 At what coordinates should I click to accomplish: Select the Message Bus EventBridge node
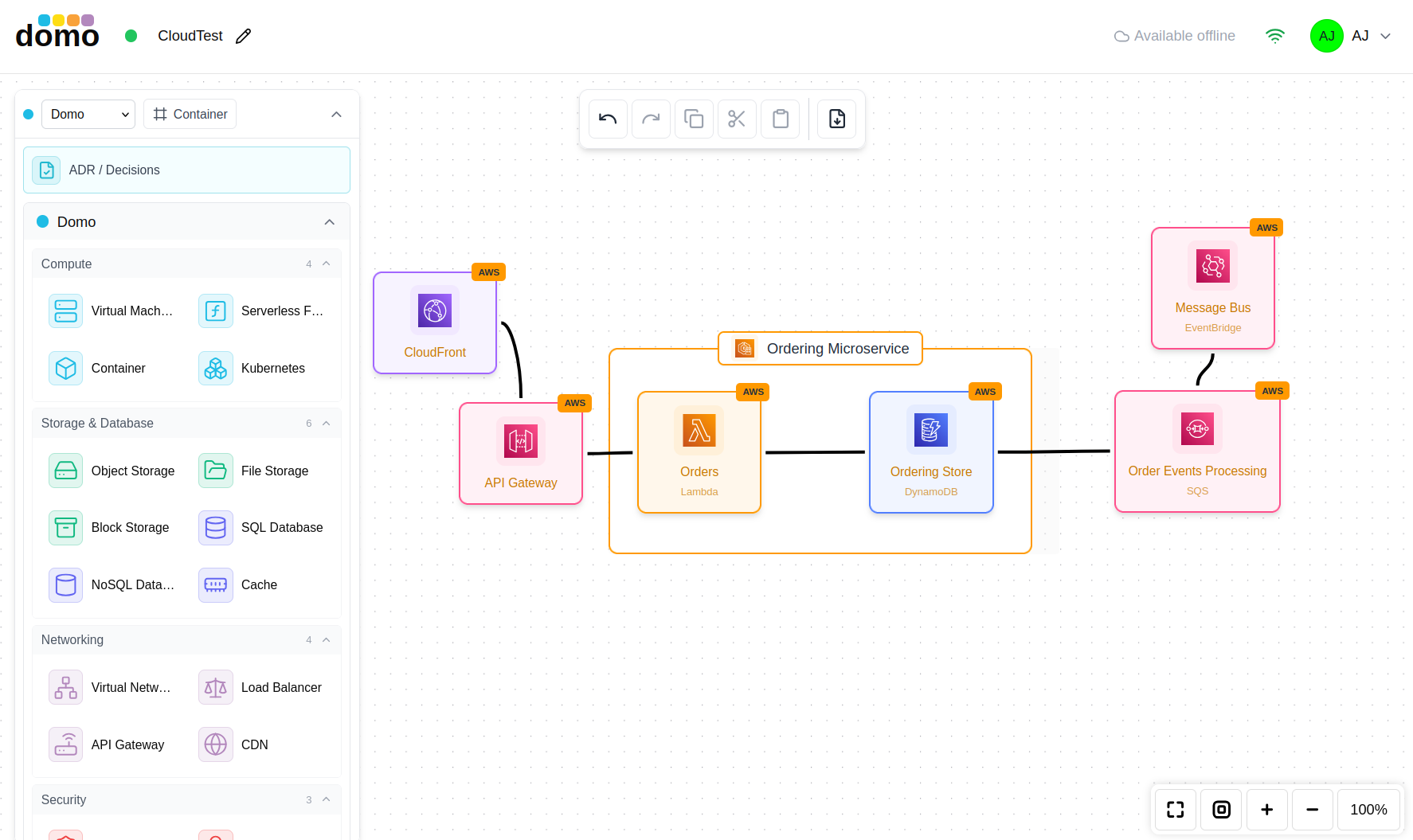(1213, 288)
